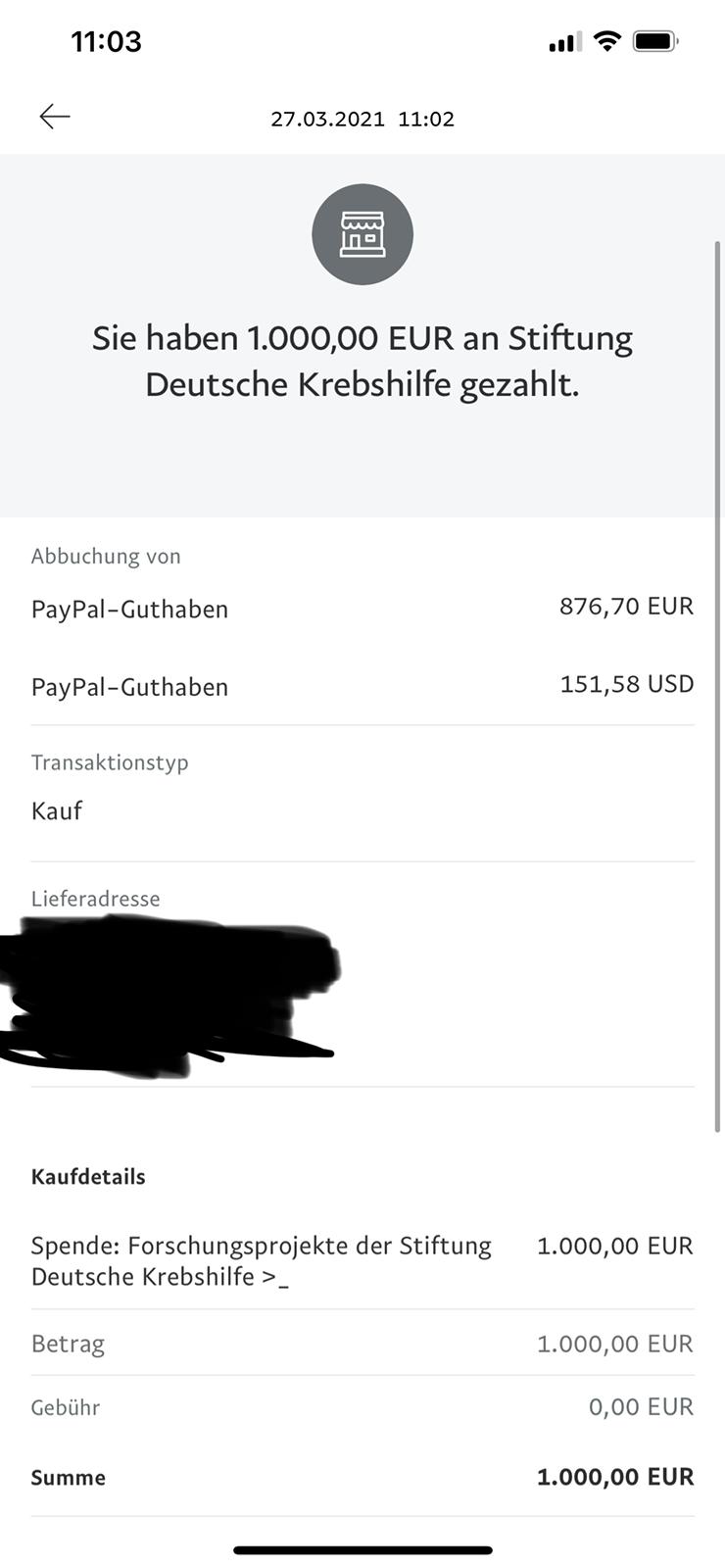
Task: Tap the Summe total row
Action: (x=362, y=1477)
